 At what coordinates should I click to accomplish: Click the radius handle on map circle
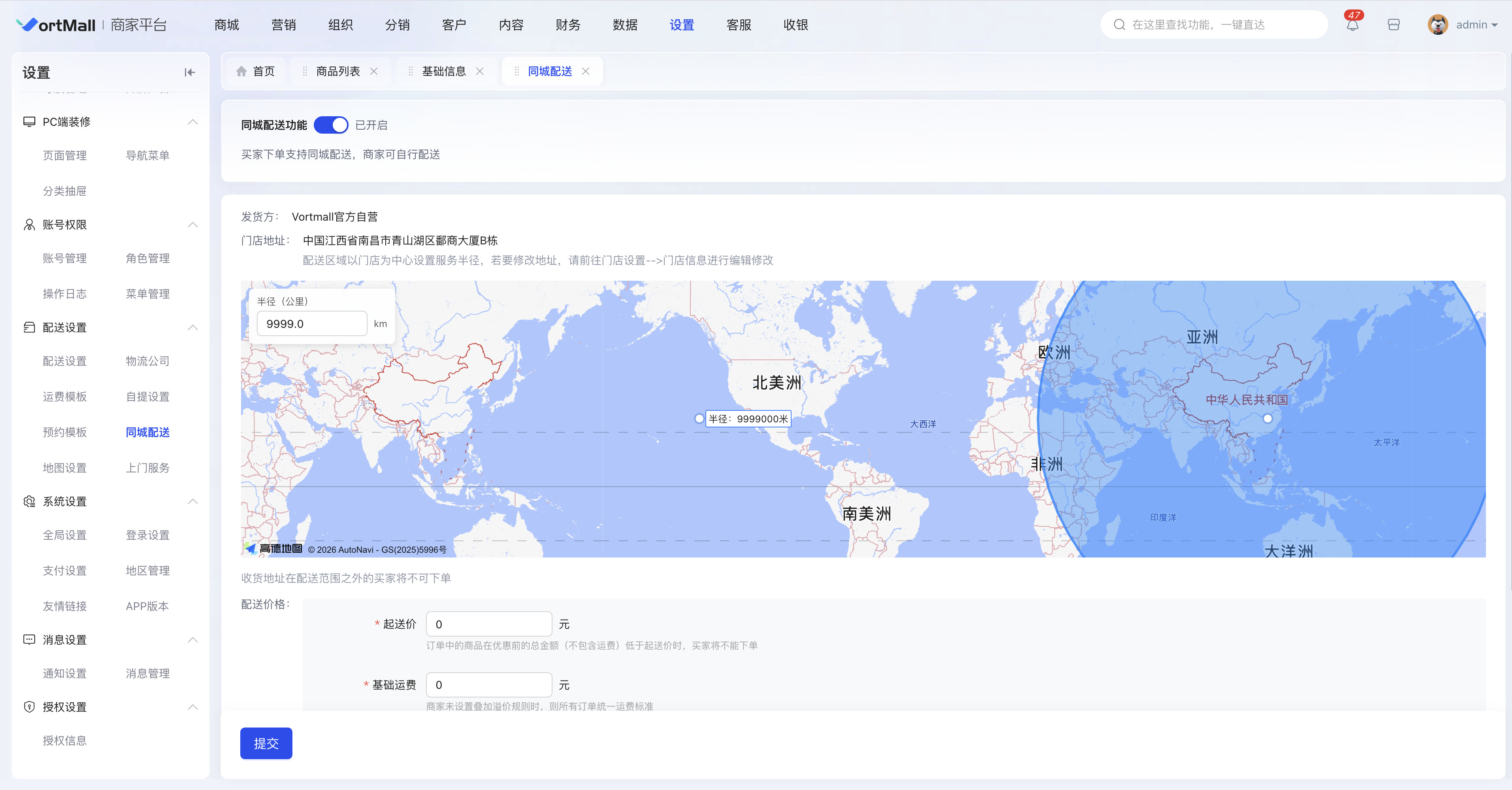pos(698,418)
